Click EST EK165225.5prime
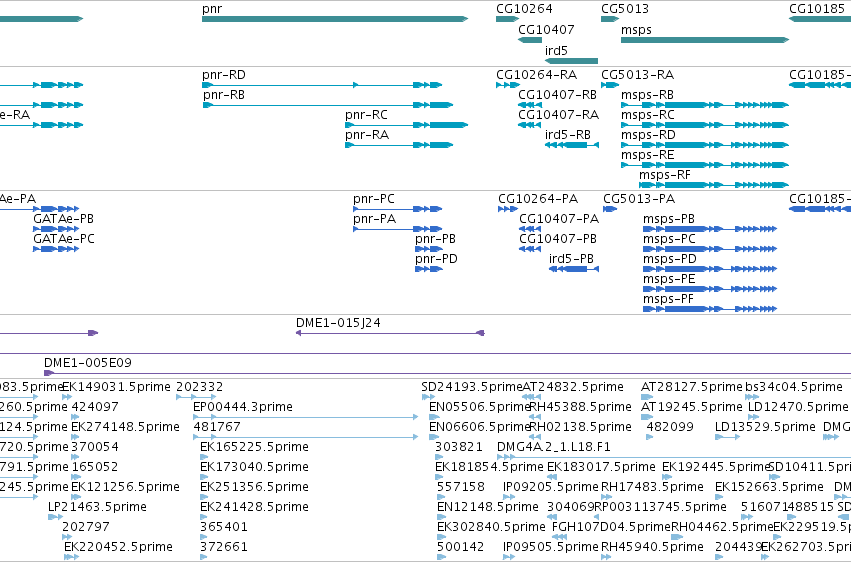 click(x=204, y=457)
